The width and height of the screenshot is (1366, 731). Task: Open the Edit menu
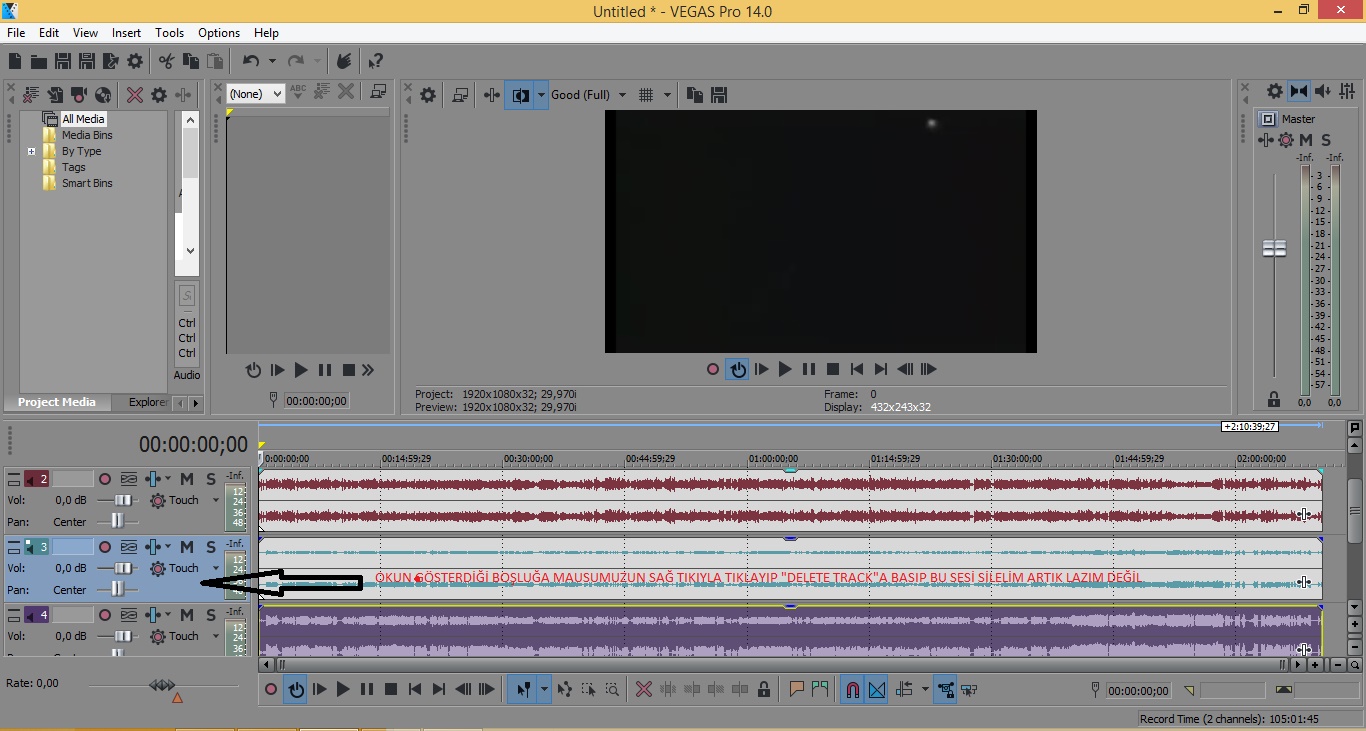coord(49,33)
